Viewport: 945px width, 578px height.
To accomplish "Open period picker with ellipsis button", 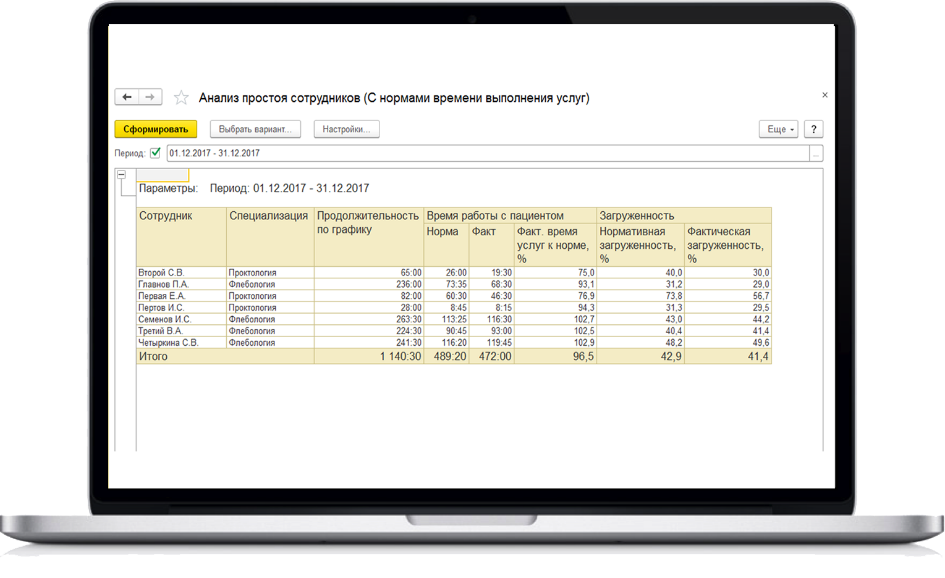I will (816, 154).
